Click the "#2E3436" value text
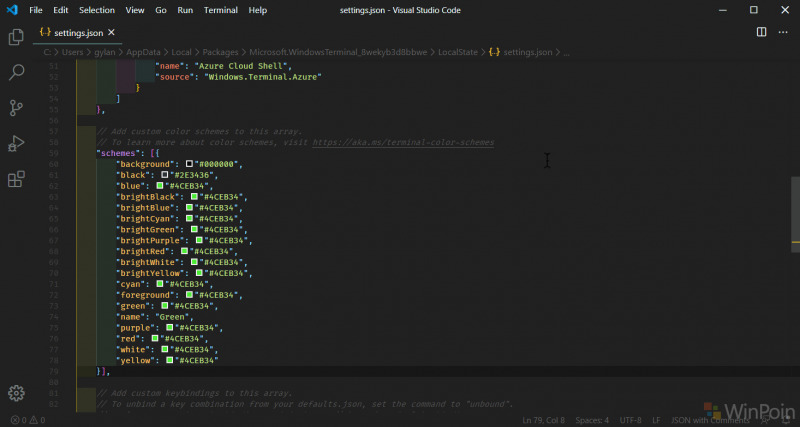The height and width of the screenshot is (427, 800). point(192,175)
